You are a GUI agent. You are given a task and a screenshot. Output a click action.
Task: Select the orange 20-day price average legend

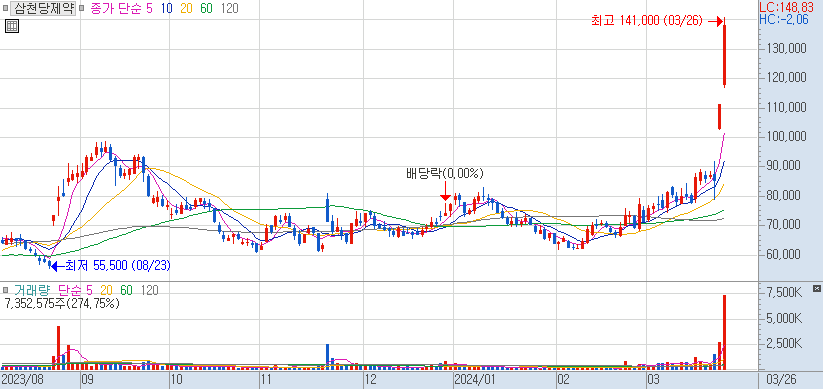(187, 9)
